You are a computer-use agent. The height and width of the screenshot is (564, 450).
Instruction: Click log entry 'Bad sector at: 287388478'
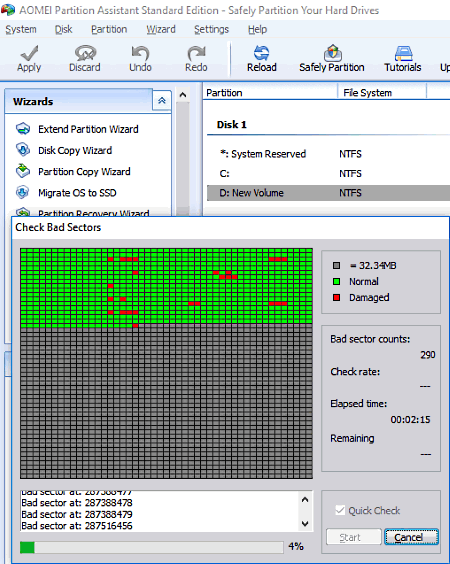(77, 502)
